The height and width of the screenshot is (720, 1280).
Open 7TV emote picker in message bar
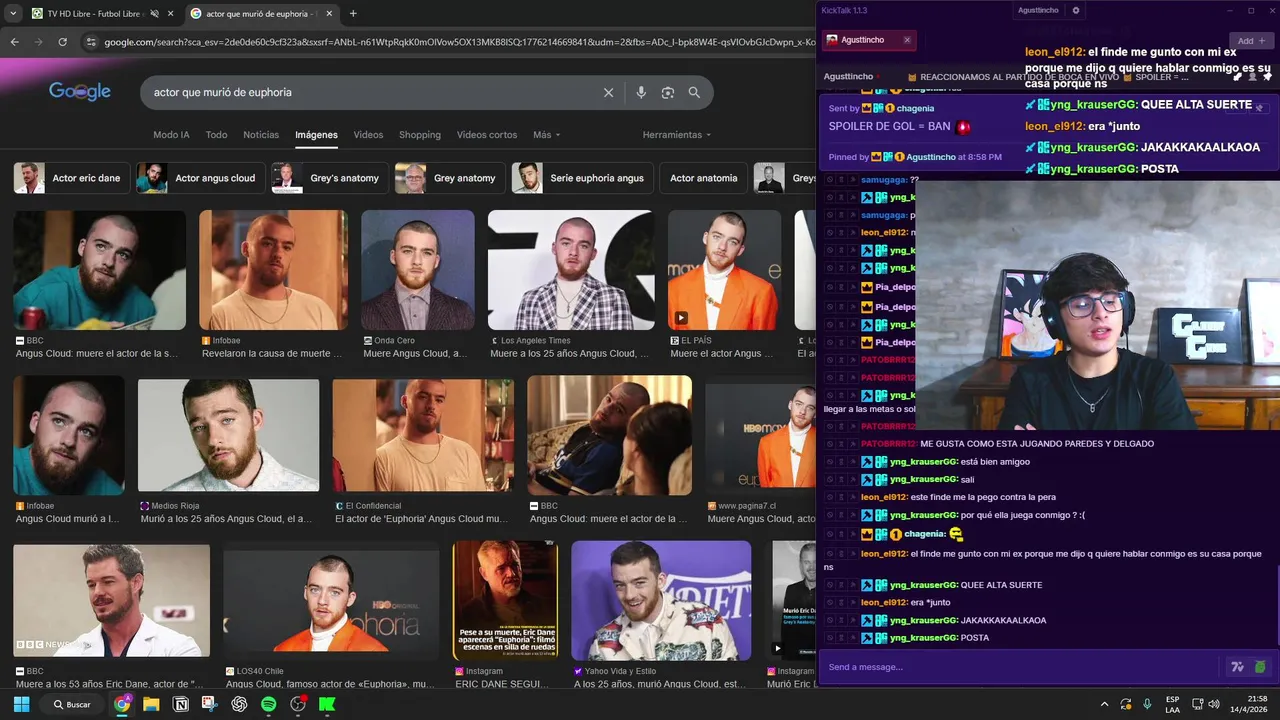[1237, 667]
